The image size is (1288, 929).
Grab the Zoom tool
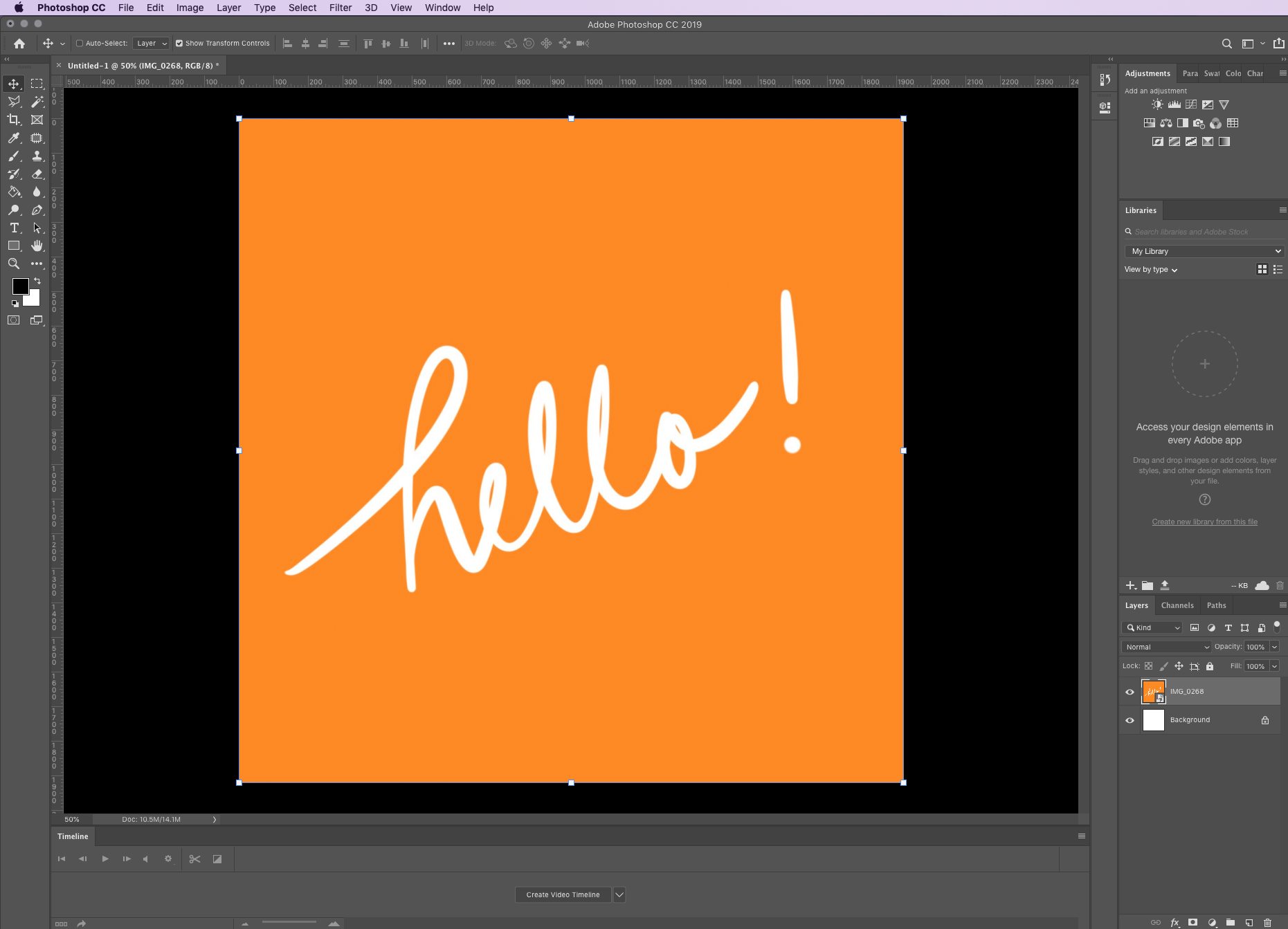click(13, 264)
